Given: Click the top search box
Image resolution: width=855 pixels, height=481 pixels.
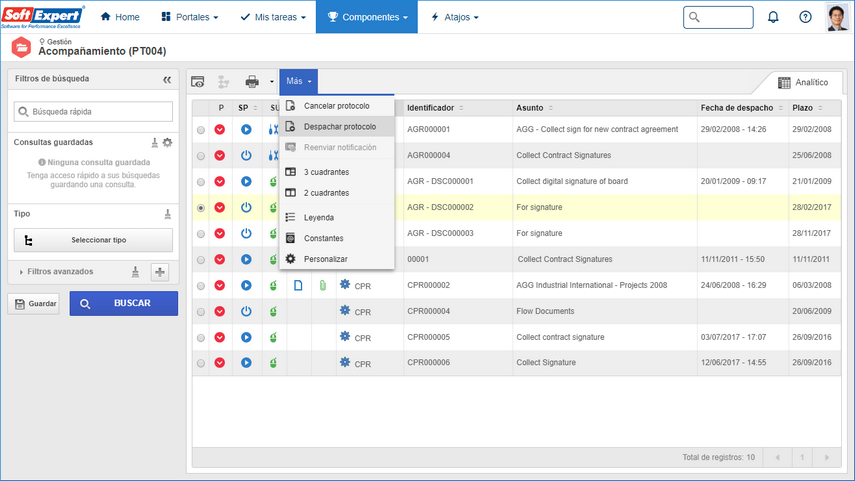Looking at the screenshot, I should 718,17.
